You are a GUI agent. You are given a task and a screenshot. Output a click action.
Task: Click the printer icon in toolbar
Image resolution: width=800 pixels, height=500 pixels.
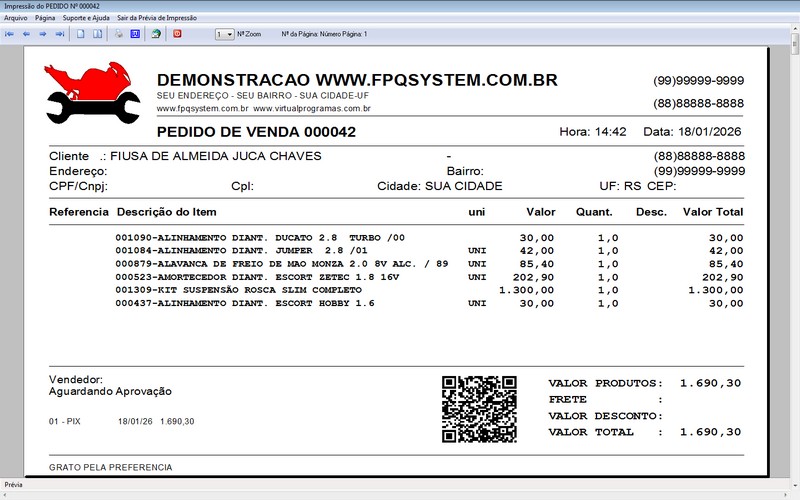[119, 34]
